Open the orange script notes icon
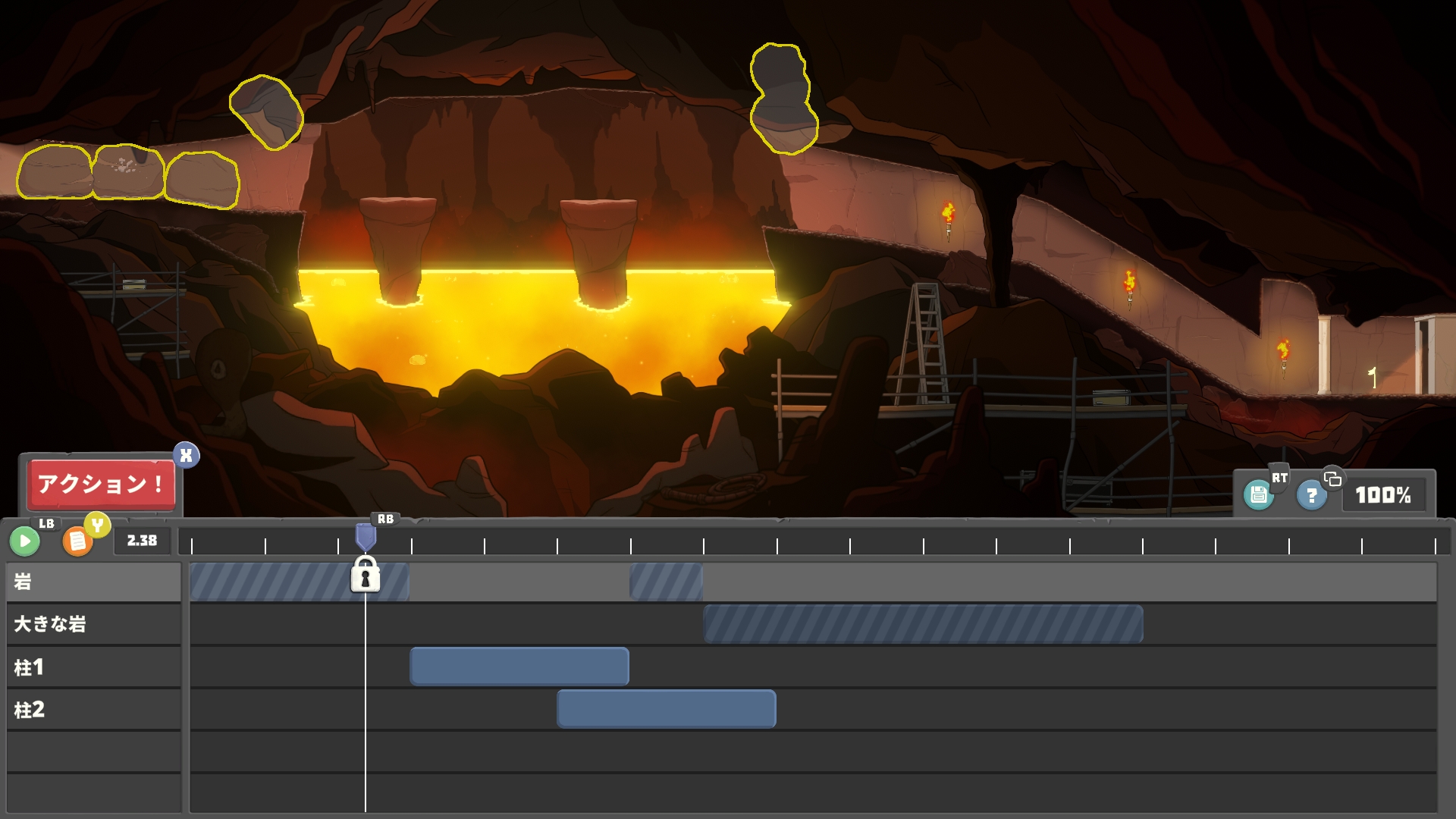1456x819 pixels. tap(77, 541)
